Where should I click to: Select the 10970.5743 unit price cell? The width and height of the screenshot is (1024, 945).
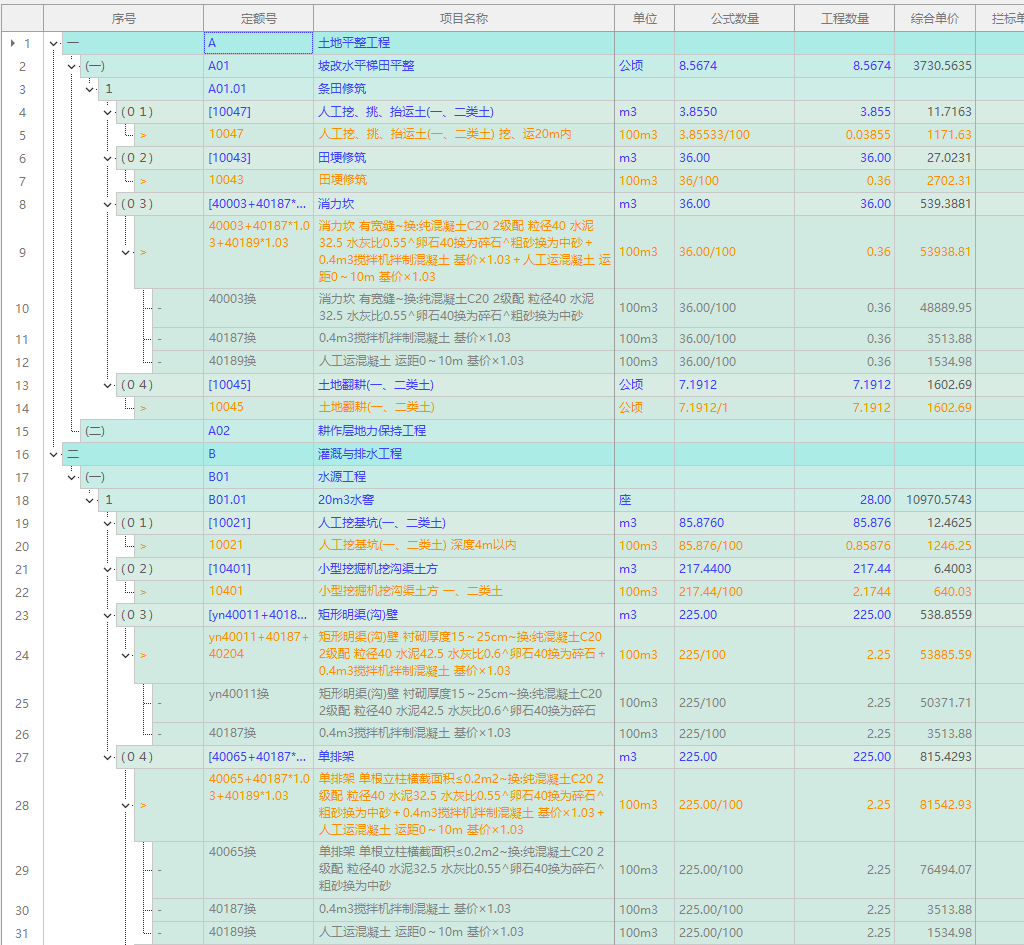point(935,500)
